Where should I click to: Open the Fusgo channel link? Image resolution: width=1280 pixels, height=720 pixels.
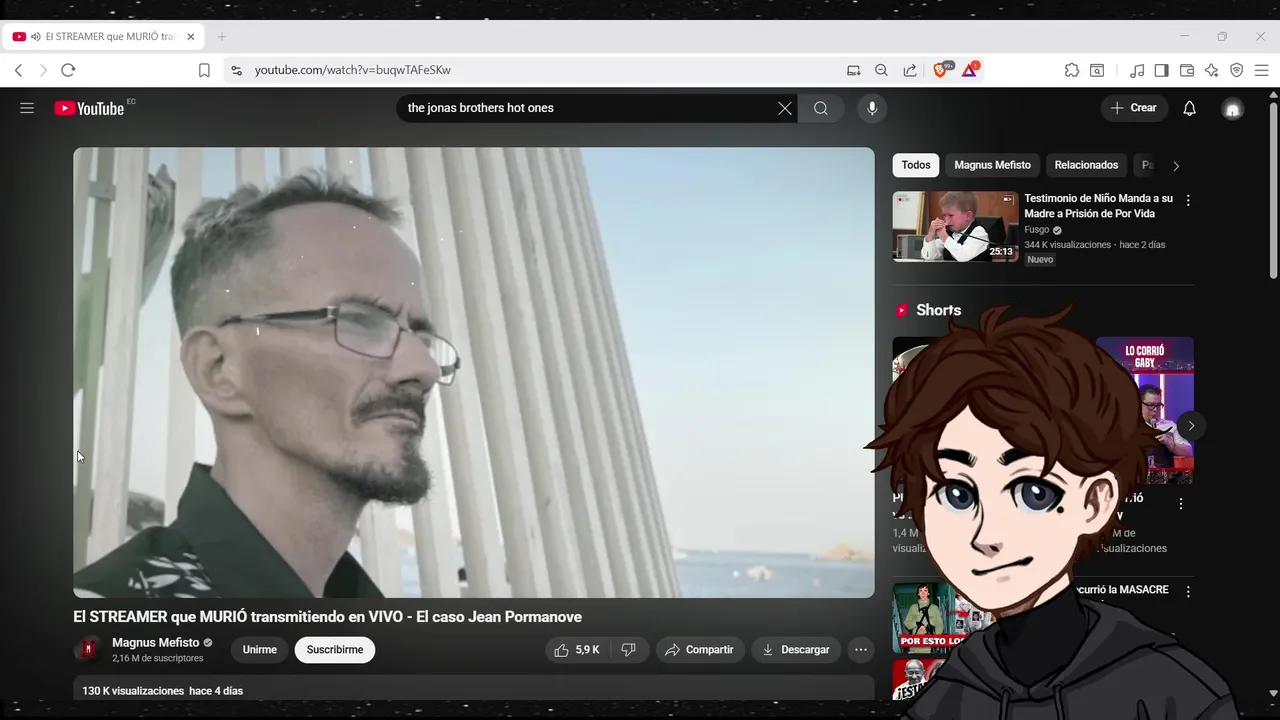point(1036,230)
